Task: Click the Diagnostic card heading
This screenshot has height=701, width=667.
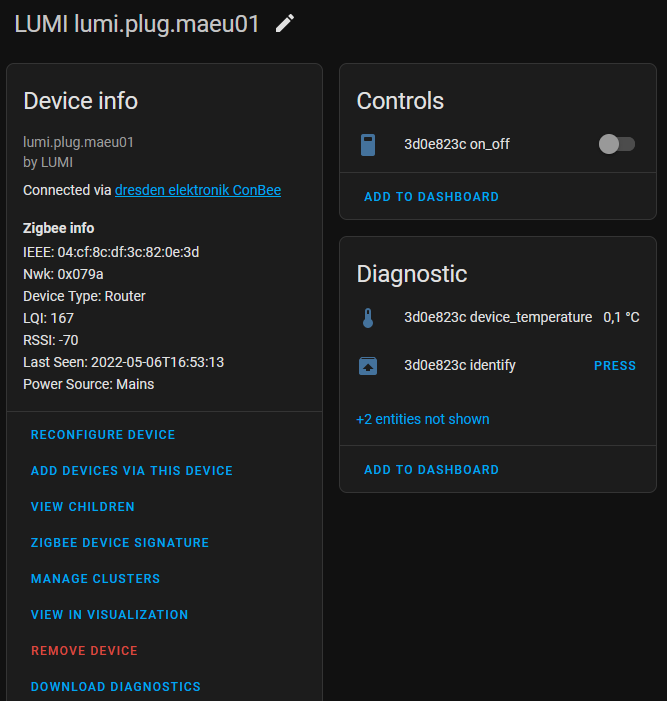Action: 412,274
